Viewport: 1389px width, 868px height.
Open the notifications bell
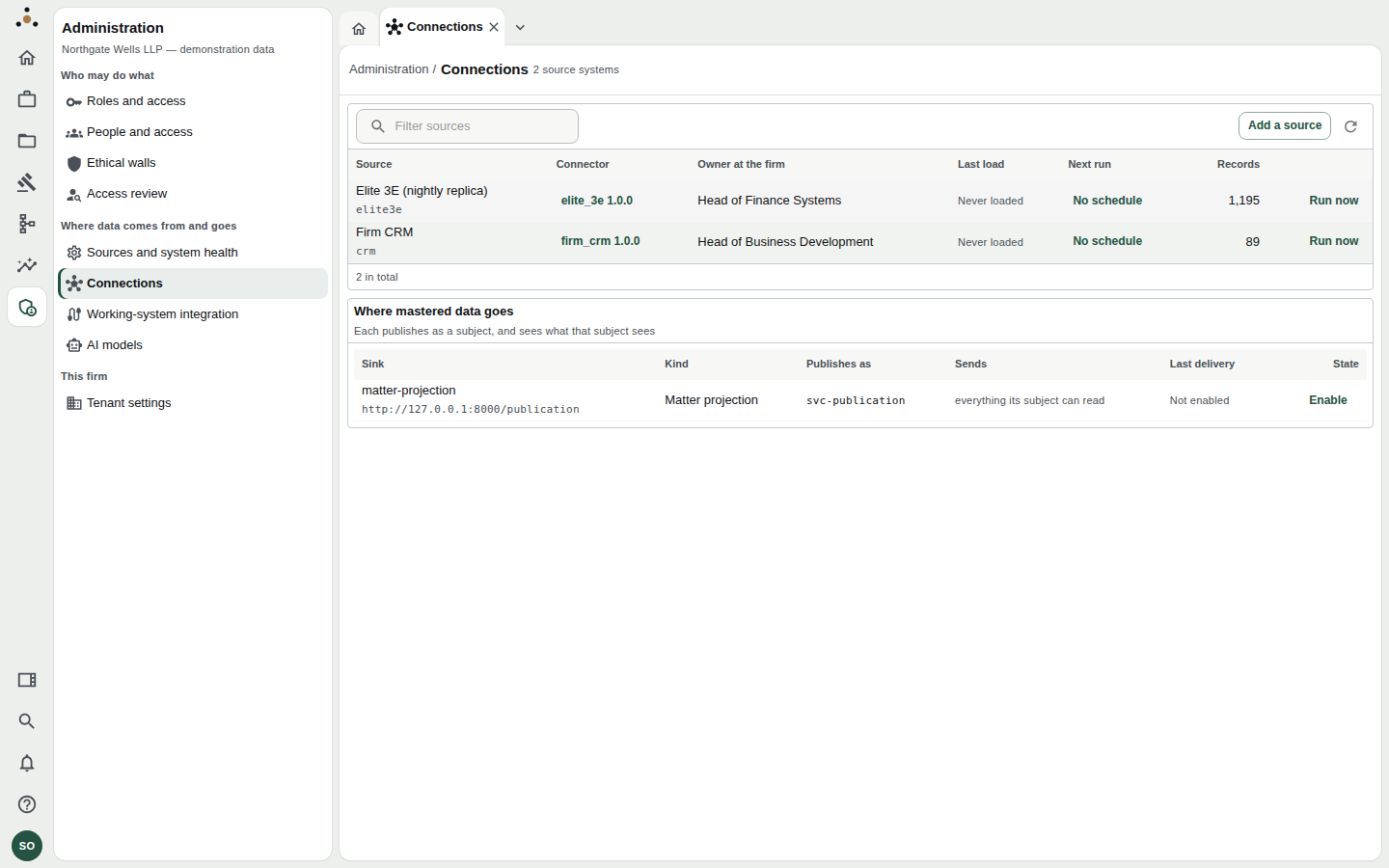tap(27, 763)
